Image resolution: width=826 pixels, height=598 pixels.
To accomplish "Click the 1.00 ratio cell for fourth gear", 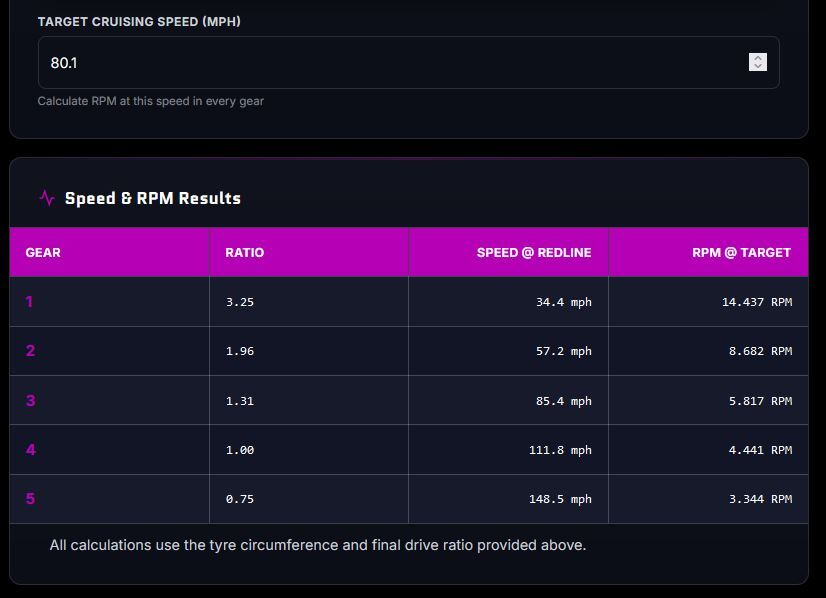I will [x=240, y=450].
